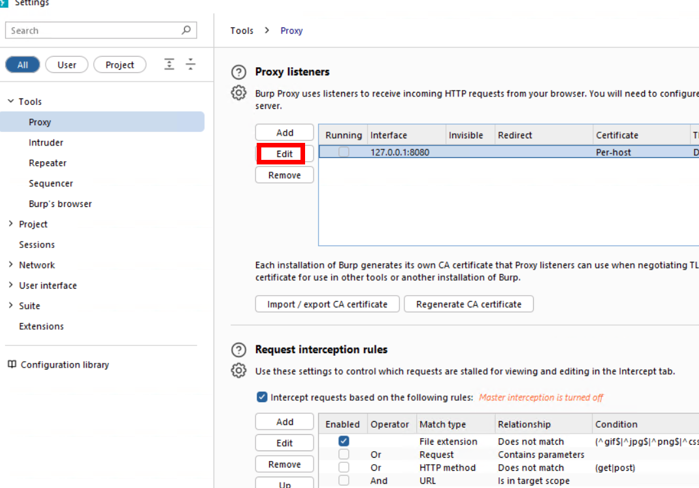Open Request interception rules gear options
The width and height of the screenshot is (699, 488).
(x=238, y=370)
